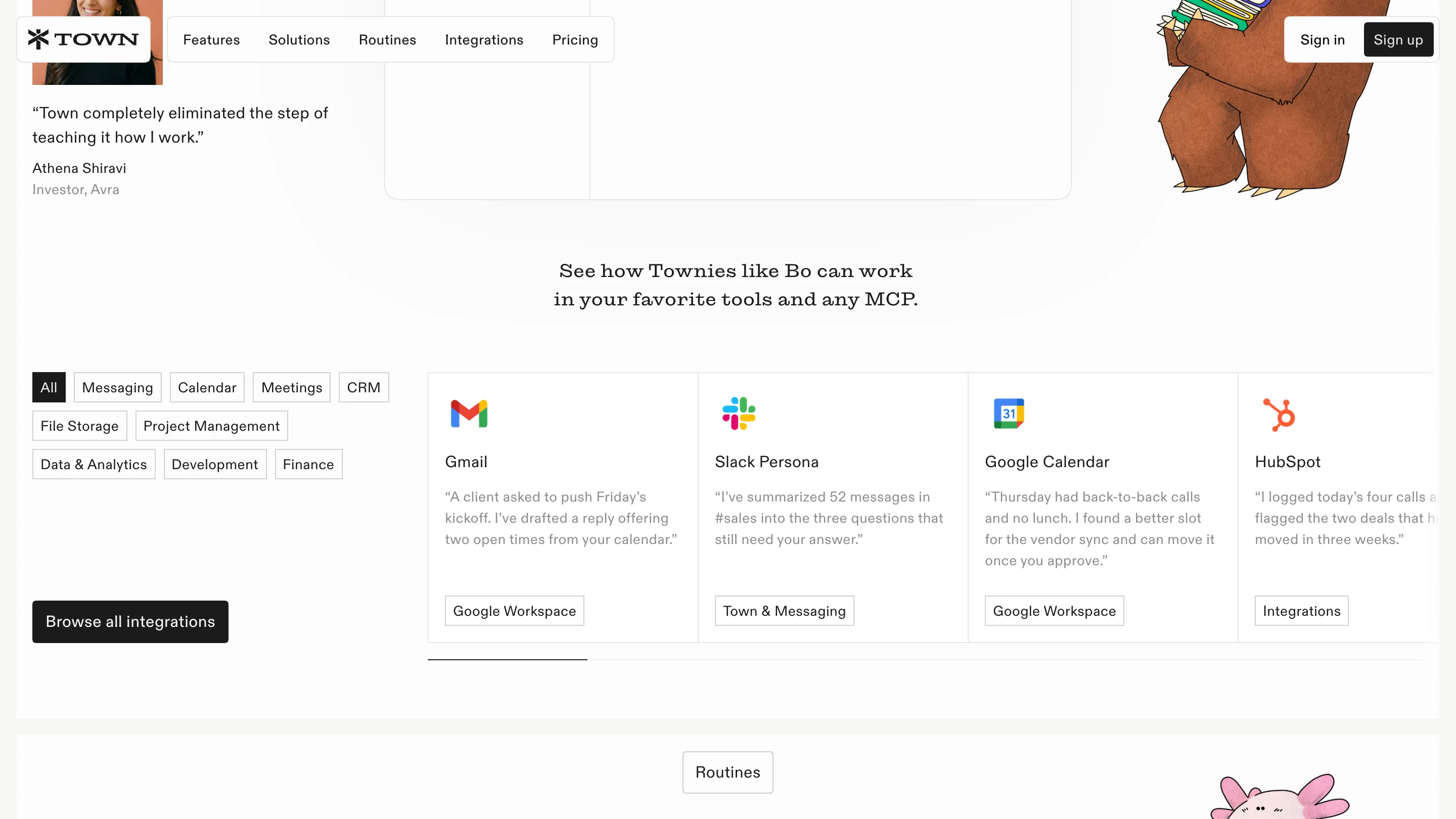This screenshot has height=819, width=1456.
Task: Open the Solutions nav item
Action: click(x=299, y=39)
